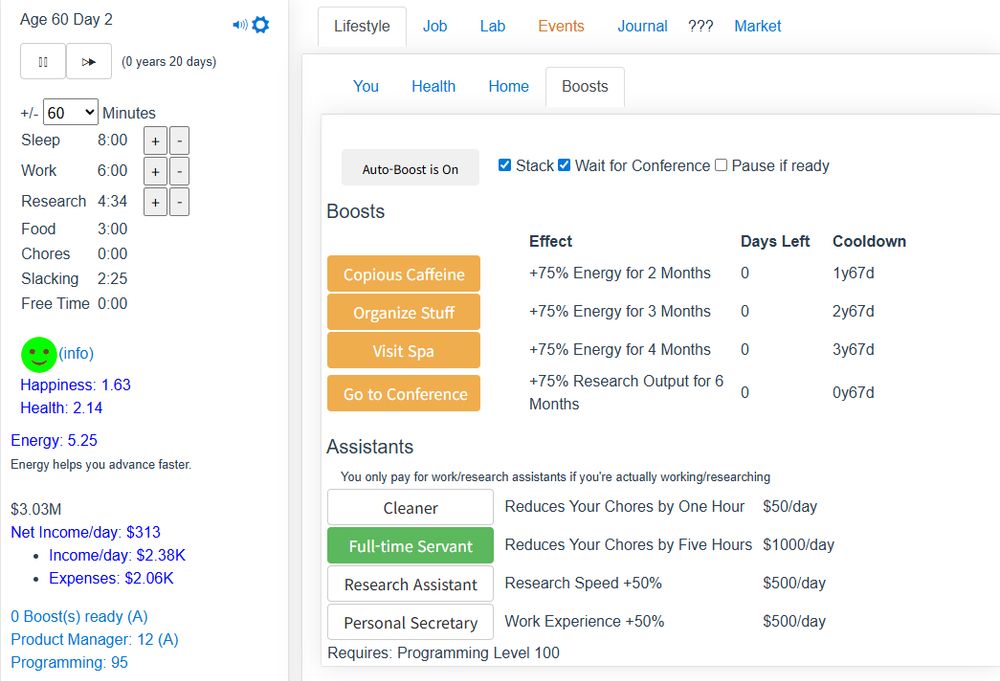Turn off Auto-Boost button
This screenshot has height=681, width=1000.
coord(410,169)
